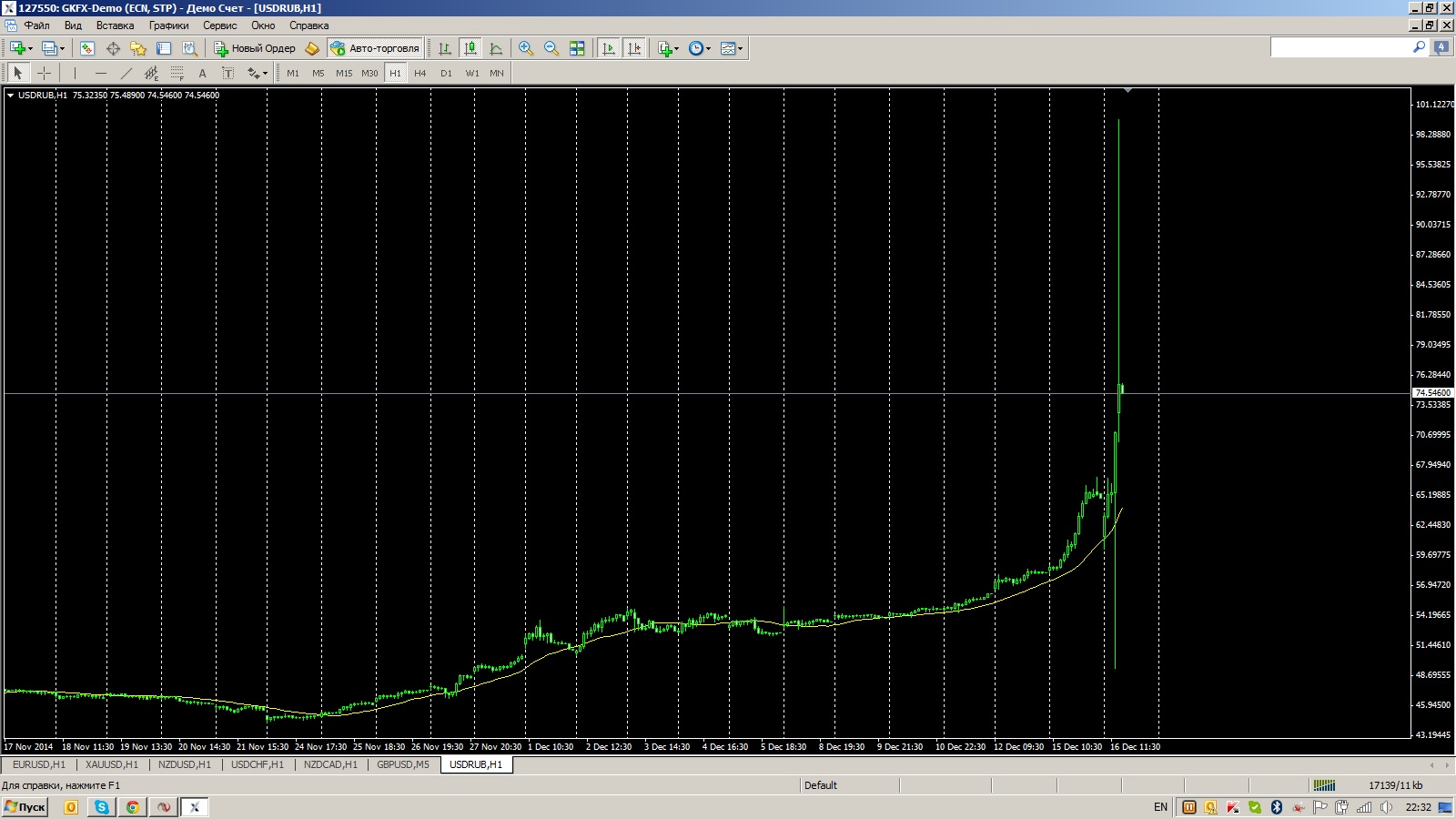Click the search magnifier icon
1456x819 pixels.
(1419, 46)
